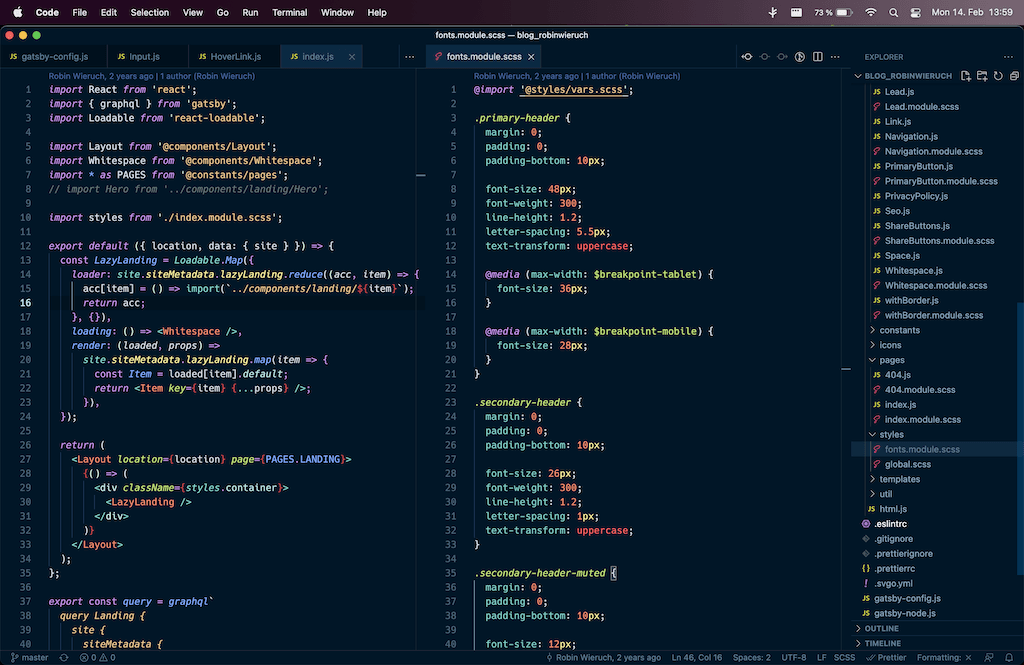1024x665 pixels.
Task: Collapse the styles folder
Action: (x=891, y=434)
